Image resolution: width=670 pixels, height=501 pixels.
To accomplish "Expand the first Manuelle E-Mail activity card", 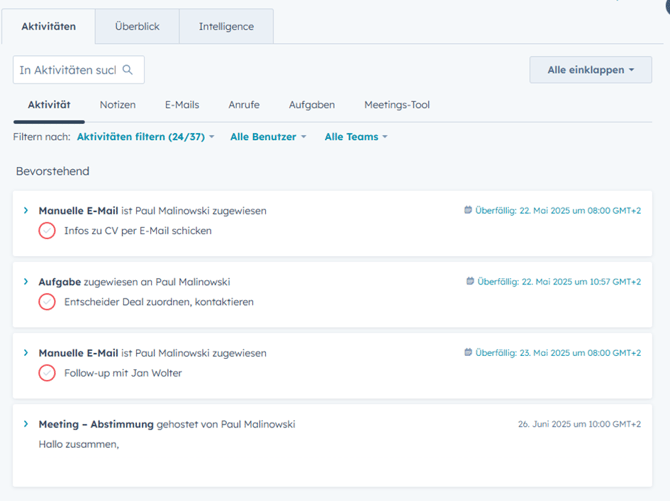I will (26, 211).
